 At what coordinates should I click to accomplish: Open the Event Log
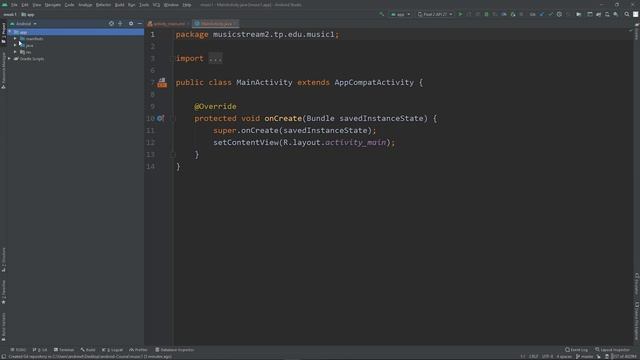pos(577,350)
